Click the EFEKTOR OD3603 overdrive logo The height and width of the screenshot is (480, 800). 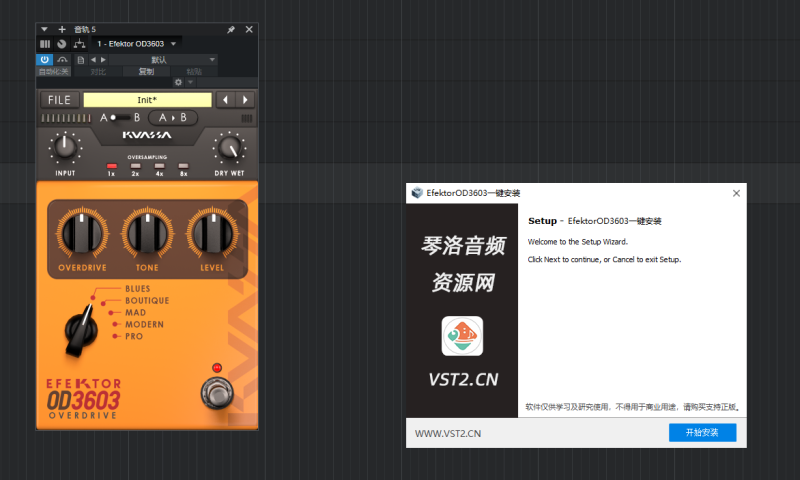pyautogui.click(x=84, y=399)
